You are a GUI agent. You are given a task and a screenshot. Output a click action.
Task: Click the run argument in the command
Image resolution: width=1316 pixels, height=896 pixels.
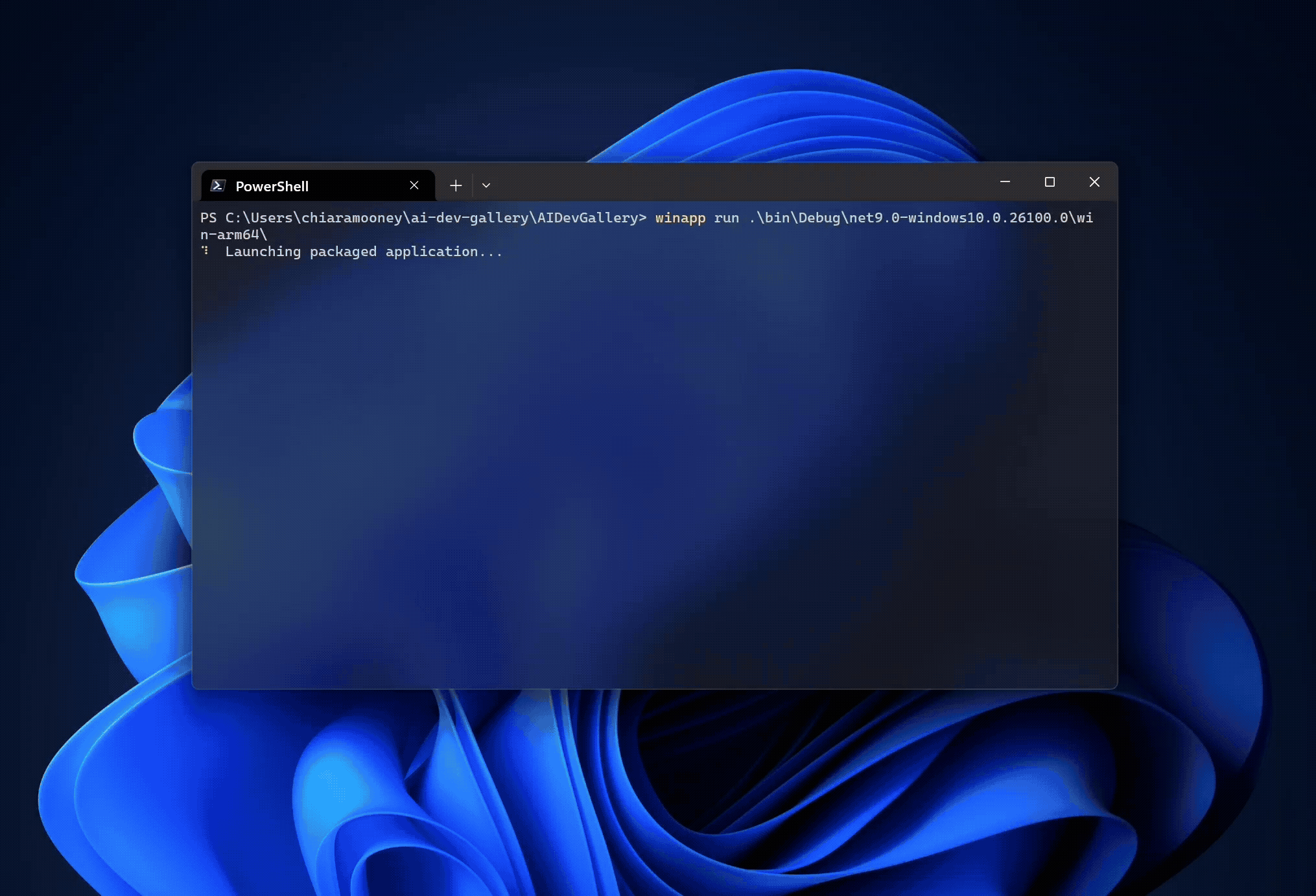(x=726, y=218)
